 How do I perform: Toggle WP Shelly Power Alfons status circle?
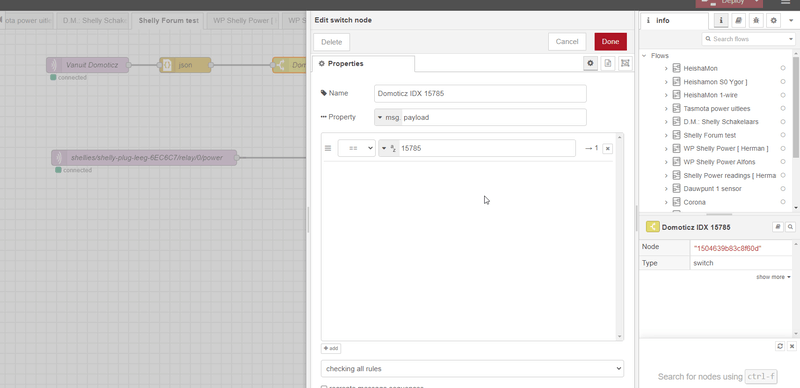783,162
